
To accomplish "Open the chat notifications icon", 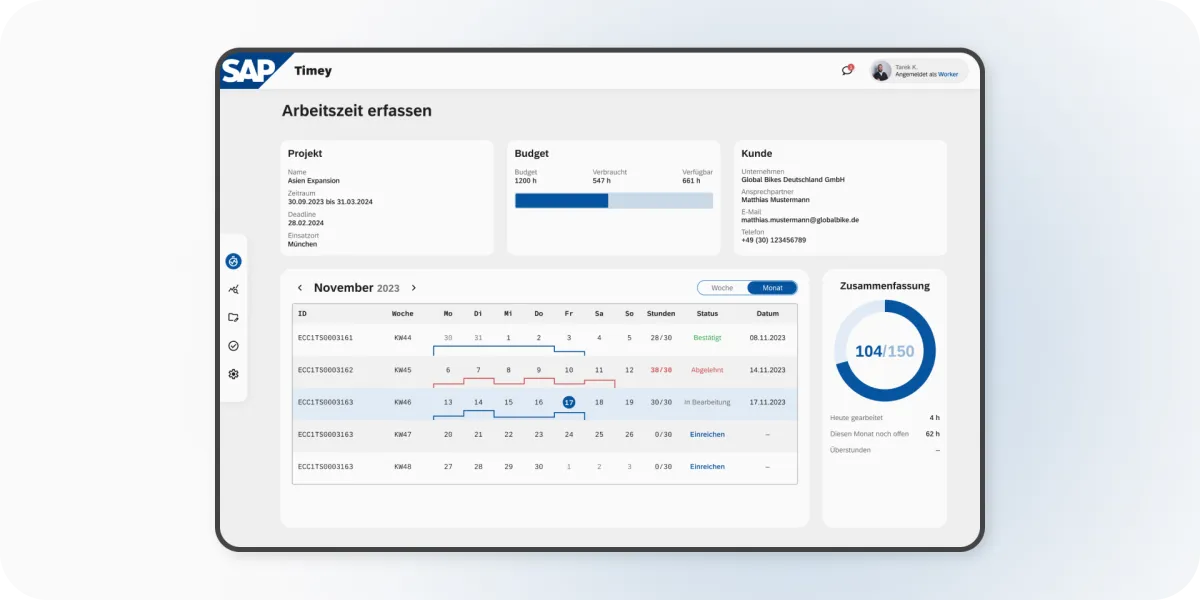I will pyautogui.click(x=847, y=70).
